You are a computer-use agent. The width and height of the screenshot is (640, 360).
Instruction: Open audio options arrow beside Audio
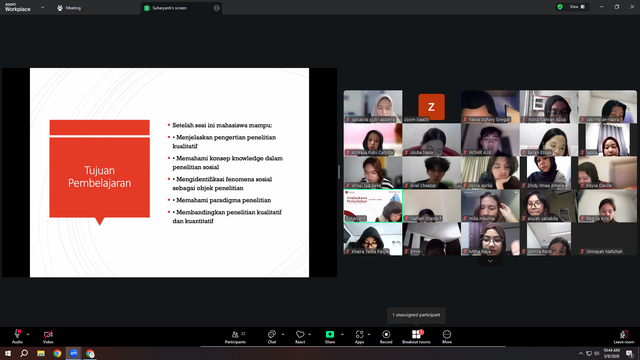point(28,334)
